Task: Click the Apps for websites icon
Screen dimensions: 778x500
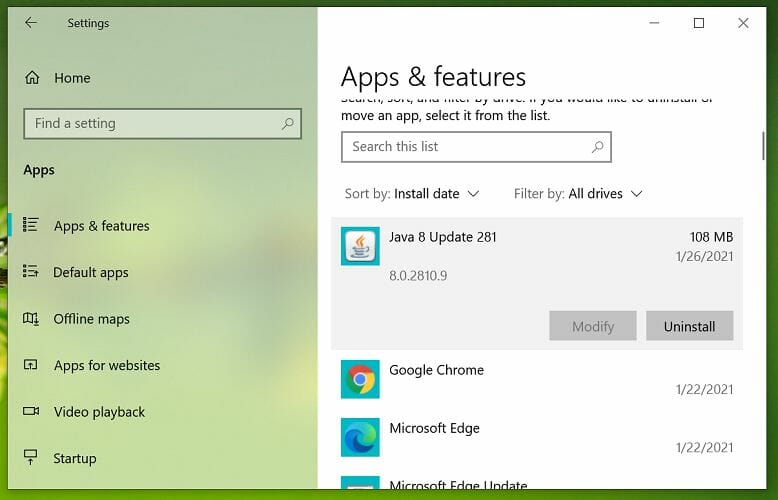Action: (x=31, y=365)
